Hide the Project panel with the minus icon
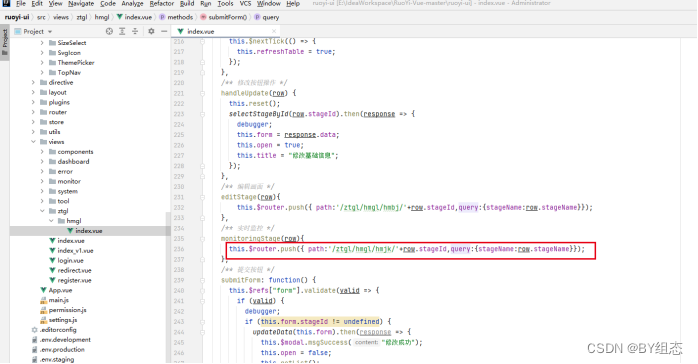This screenshot has width=698, height=364. pyautogui.click(x=164, y=31)
